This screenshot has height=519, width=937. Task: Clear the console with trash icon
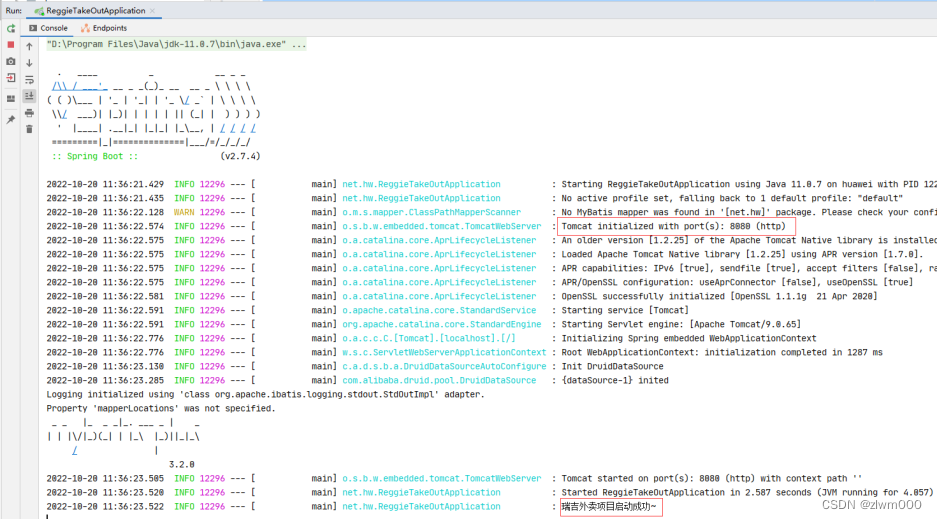29,129
